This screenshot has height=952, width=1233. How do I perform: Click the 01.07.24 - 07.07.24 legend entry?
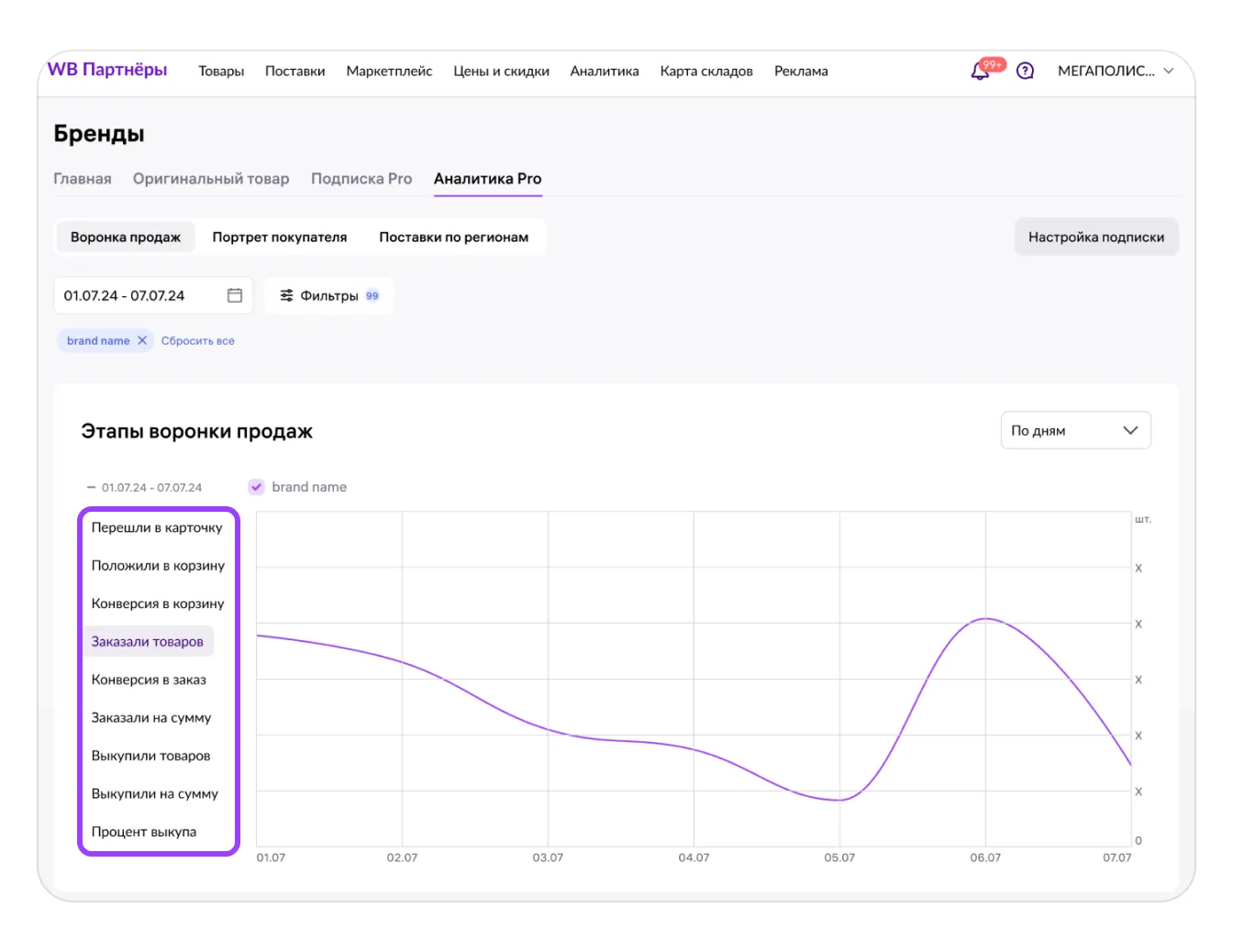click(144, 487)
